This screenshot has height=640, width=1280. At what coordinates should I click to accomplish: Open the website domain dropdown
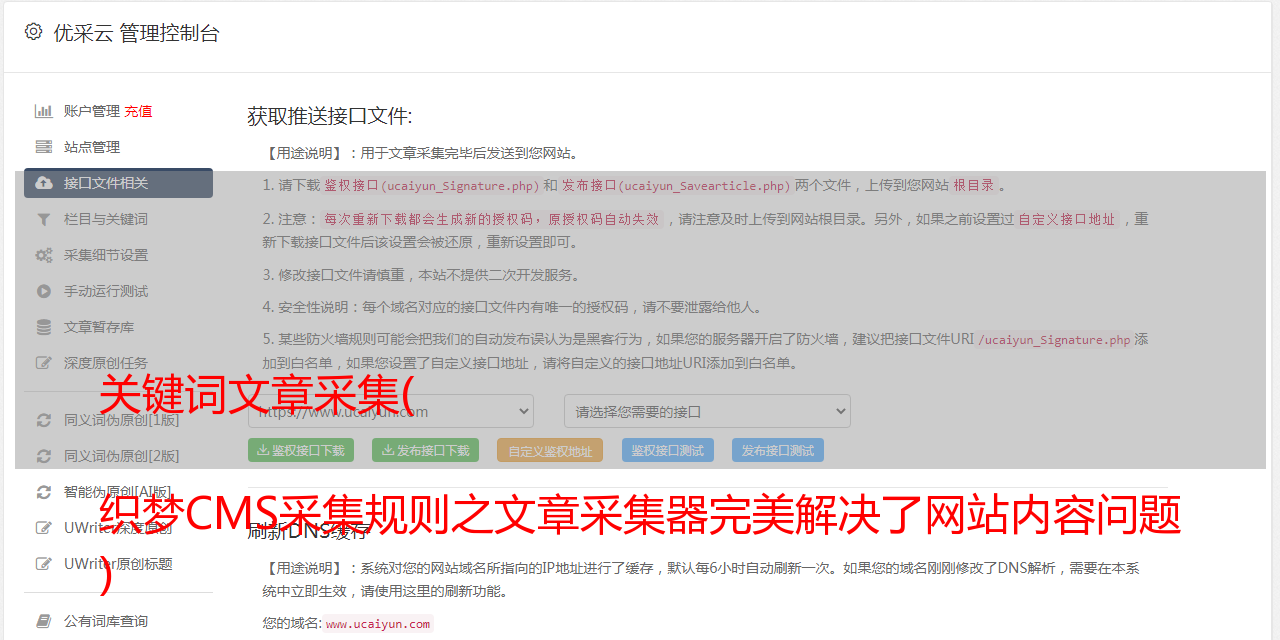click(391, 411)
